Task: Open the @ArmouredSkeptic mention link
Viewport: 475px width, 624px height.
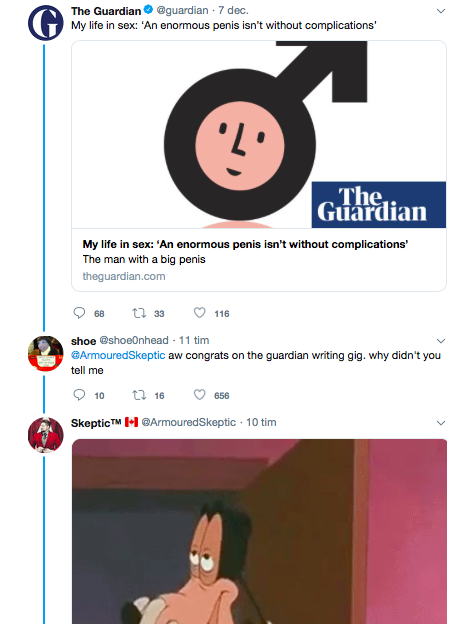Action: (x=118, y=355)
